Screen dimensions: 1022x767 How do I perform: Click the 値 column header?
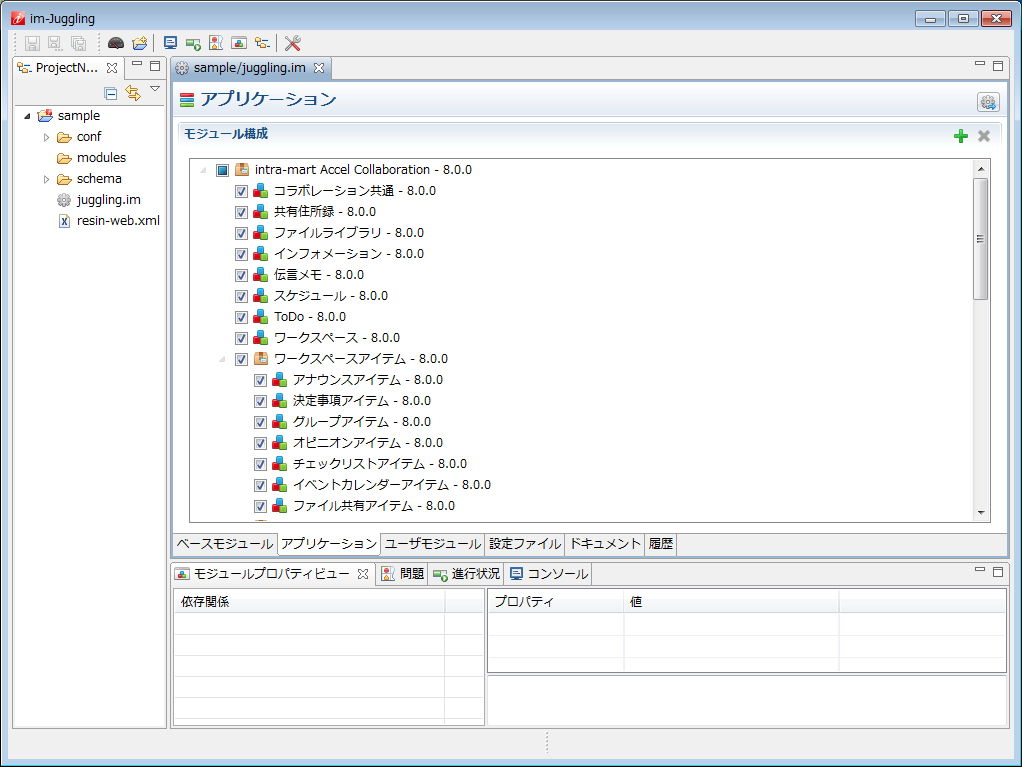tap(731, 601)
